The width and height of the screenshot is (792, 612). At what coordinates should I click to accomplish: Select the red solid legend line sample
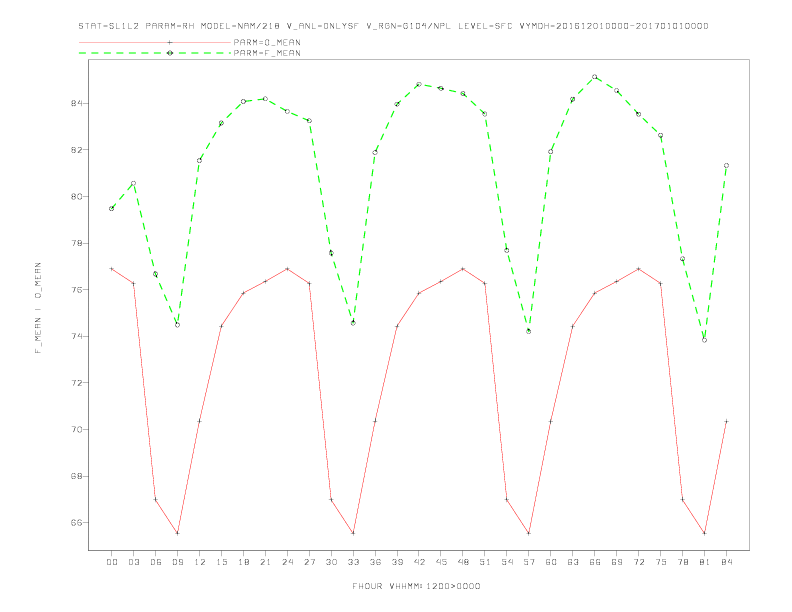pyautogui.click(x=155, y=42)
